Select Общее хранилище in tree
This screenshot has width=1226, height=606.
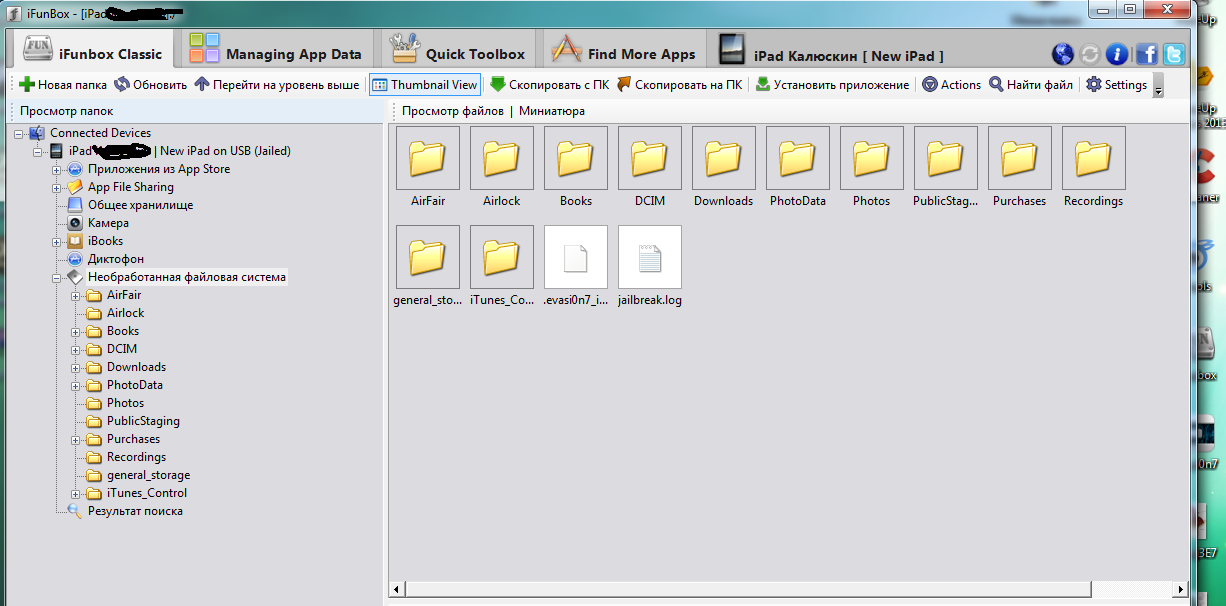(140, 205)
